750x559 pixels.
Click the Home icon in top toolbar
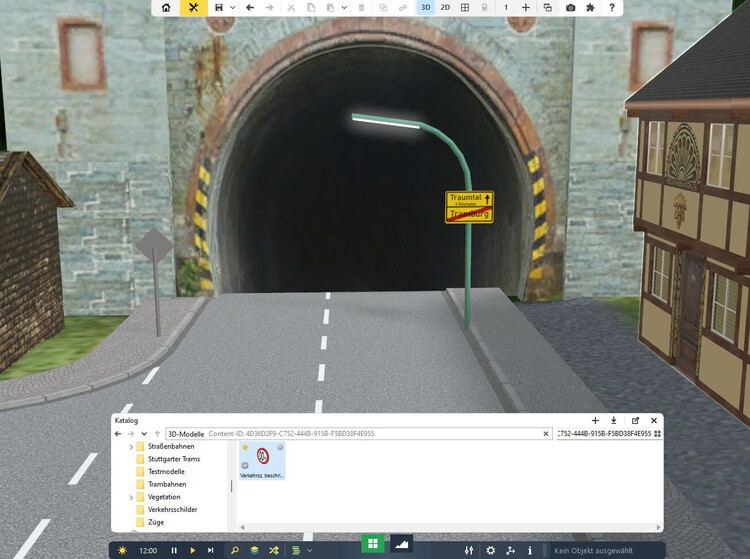click(x=167, y=7)
